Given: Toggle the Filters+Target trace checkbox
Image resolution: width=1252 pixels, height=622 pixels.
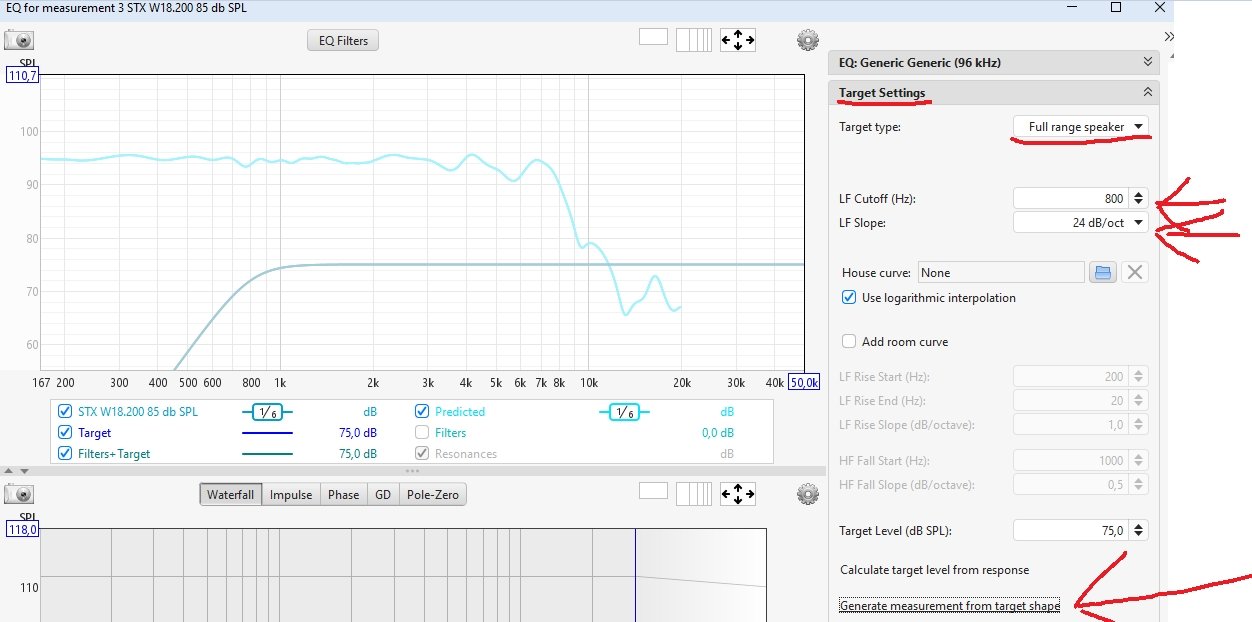Looking at the screenshot, I should click(65, 454).
